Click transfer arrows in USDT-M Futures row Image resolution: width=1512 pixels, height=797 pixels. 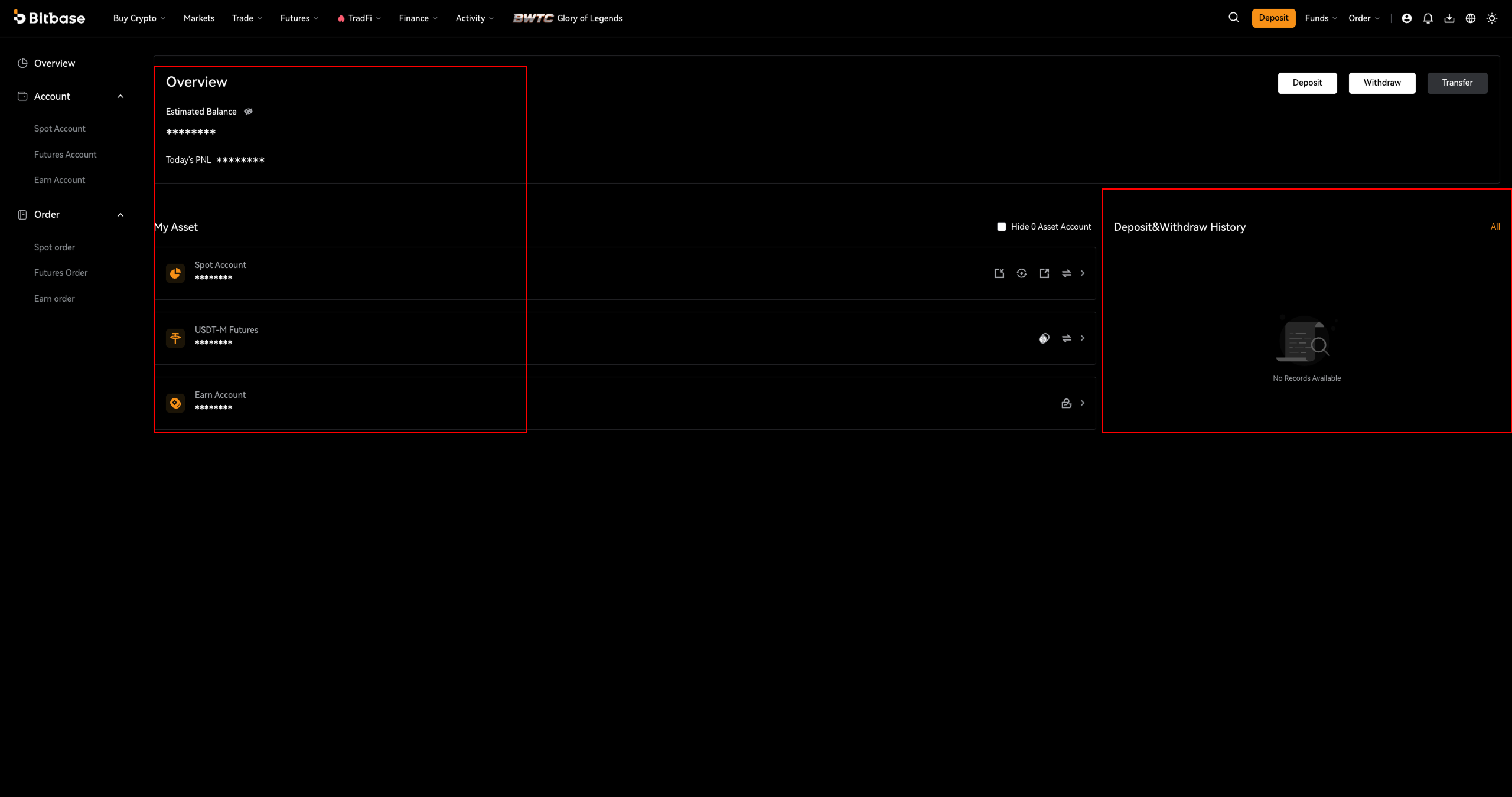(1067, 338)
